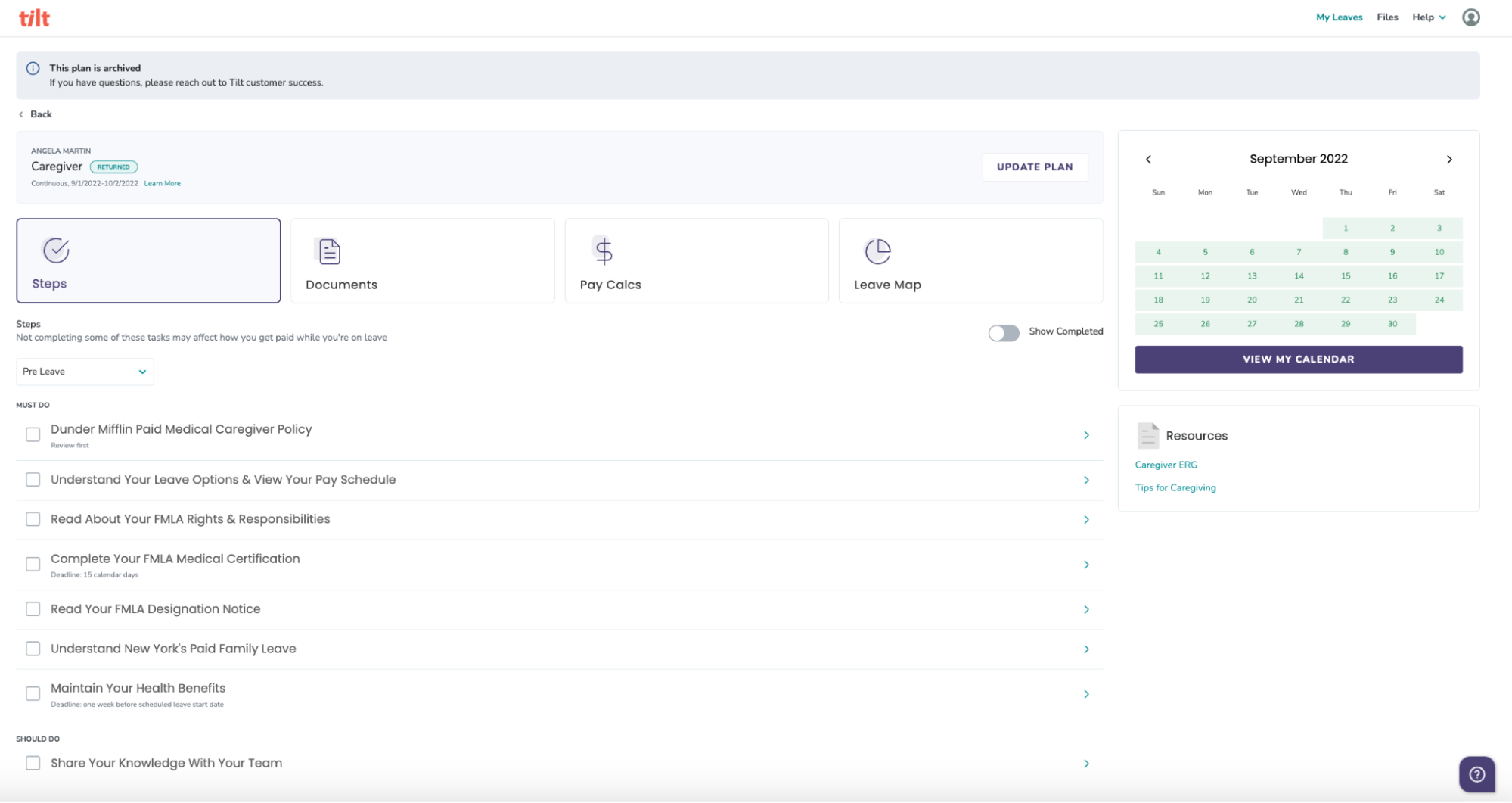Check Dunder Mifflin Paid Medical Caregiver Policy

pyautogui.click(x=33, y=434)
